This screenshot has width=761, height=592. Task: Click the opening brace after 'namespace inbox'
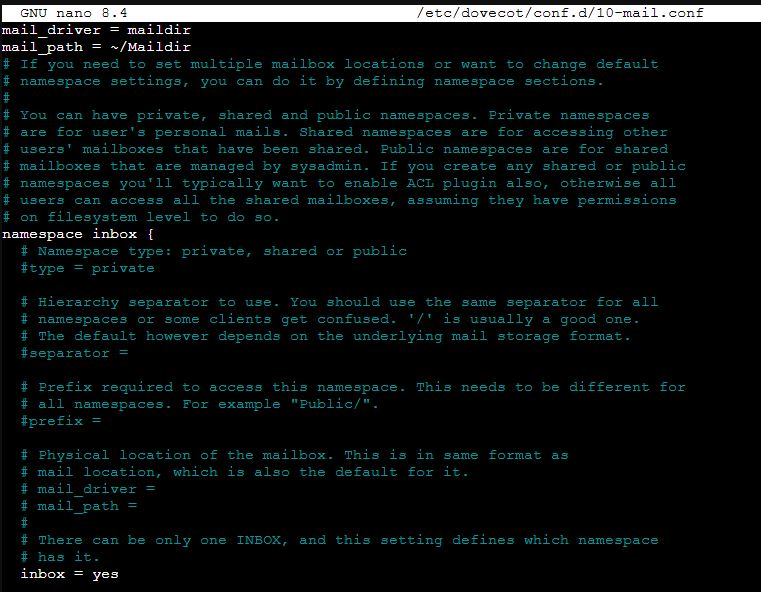(x=150, y=234)
